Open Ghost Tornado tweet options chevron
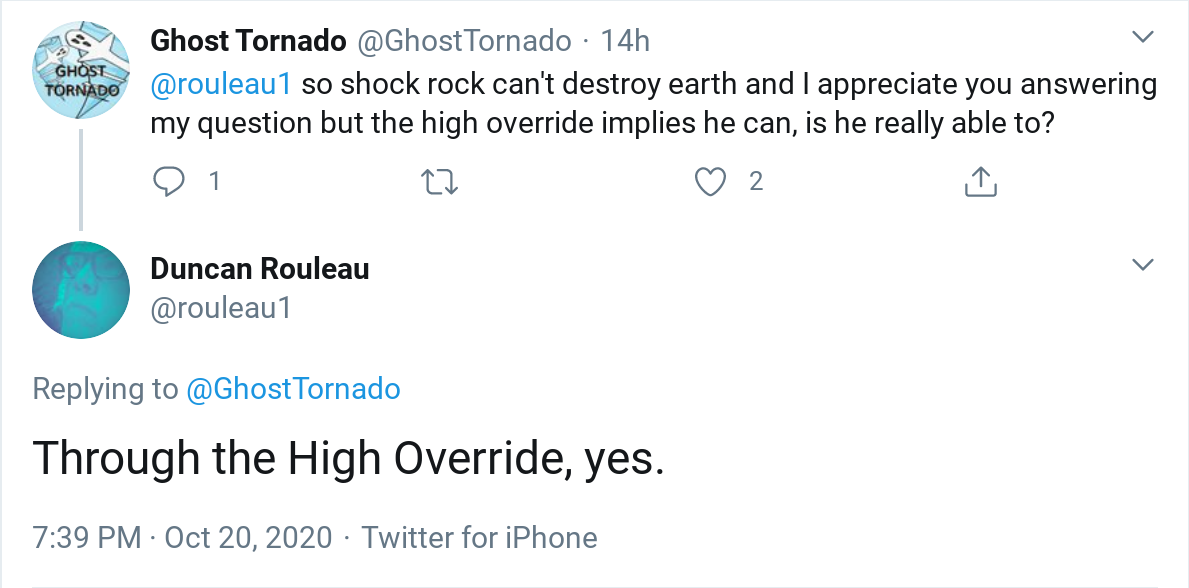Viewport: 1189px width, 588px height. [1142, 39]
